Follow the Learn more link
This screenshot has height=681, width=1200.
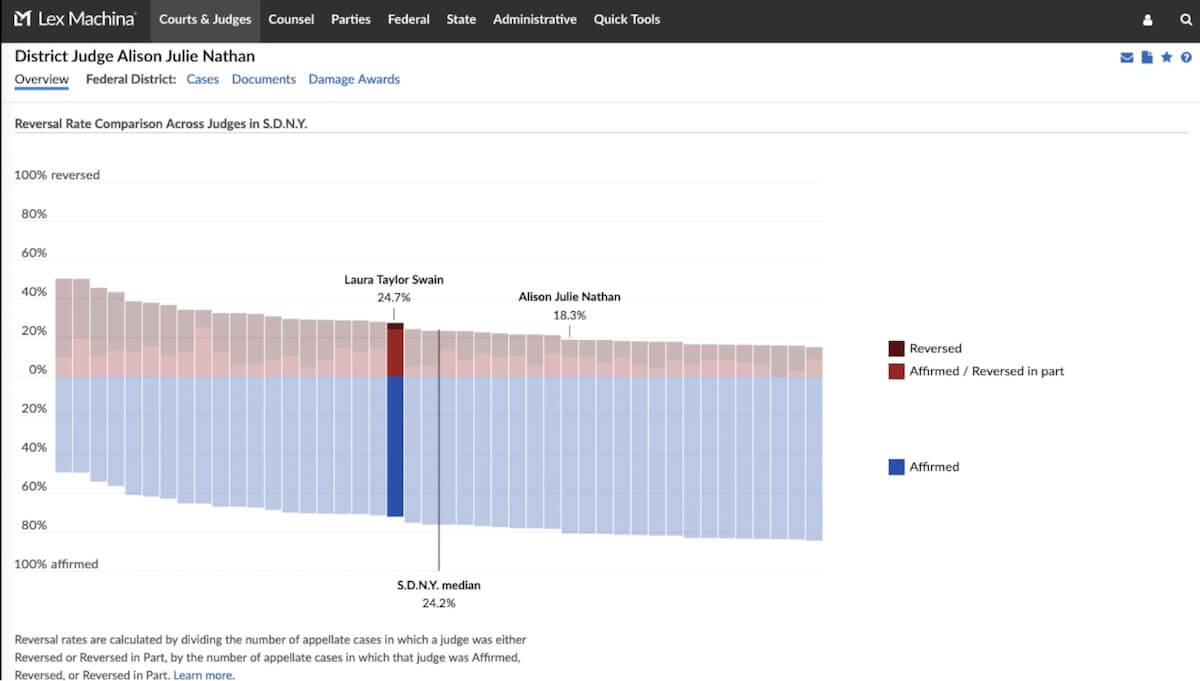pos(204,675)
